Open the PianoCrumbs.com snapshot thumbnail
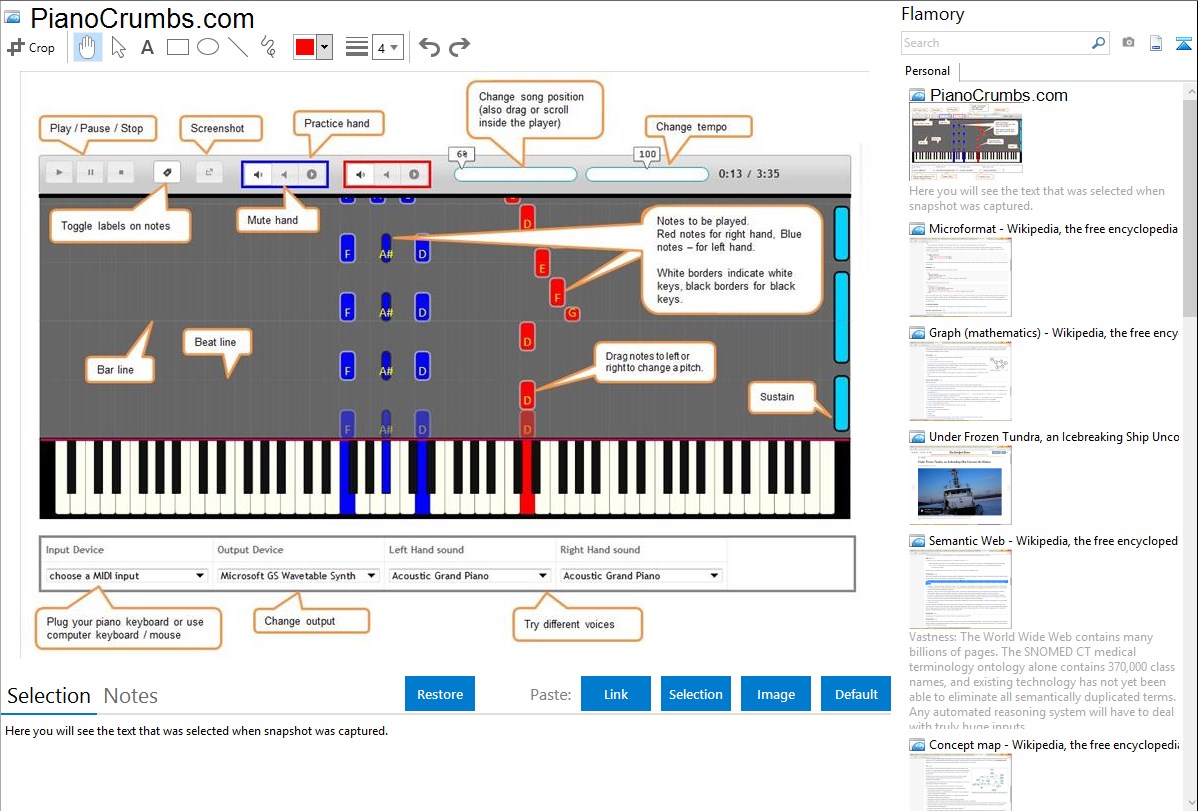1198x811 pixels. 966,141
